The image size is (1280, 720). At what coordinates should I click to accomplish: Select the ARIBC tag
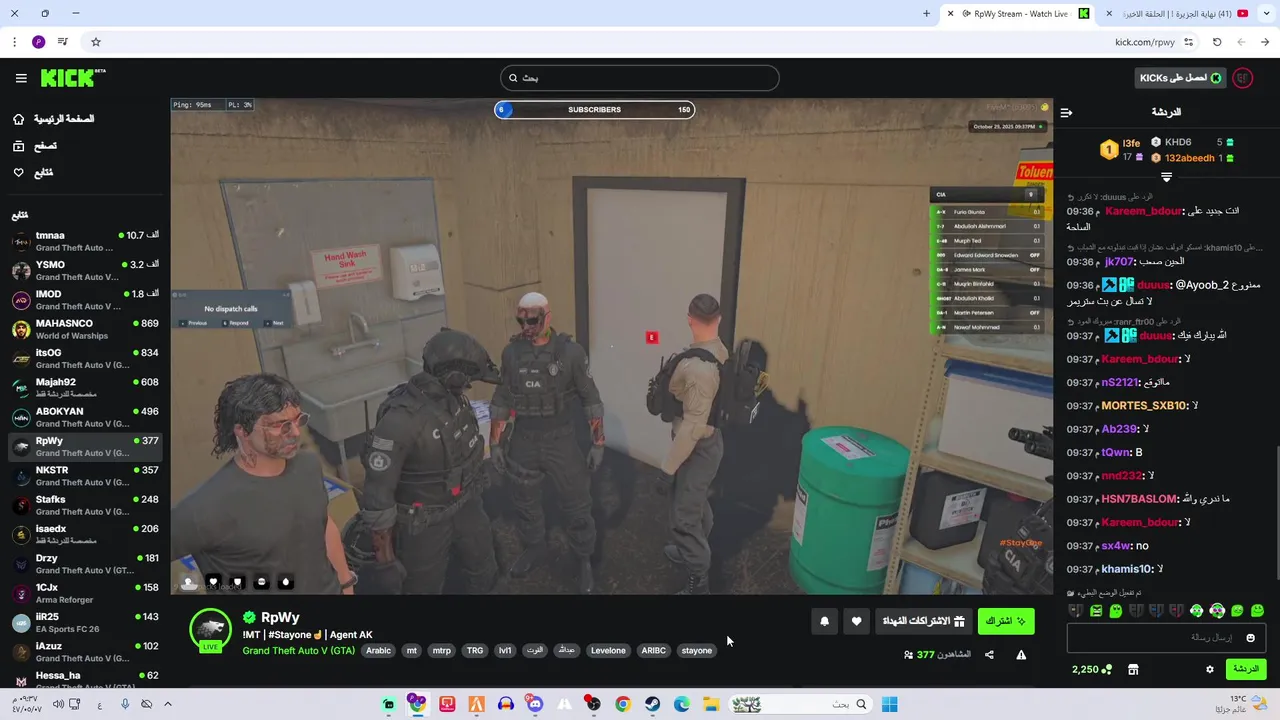click(x=654, y=651)
